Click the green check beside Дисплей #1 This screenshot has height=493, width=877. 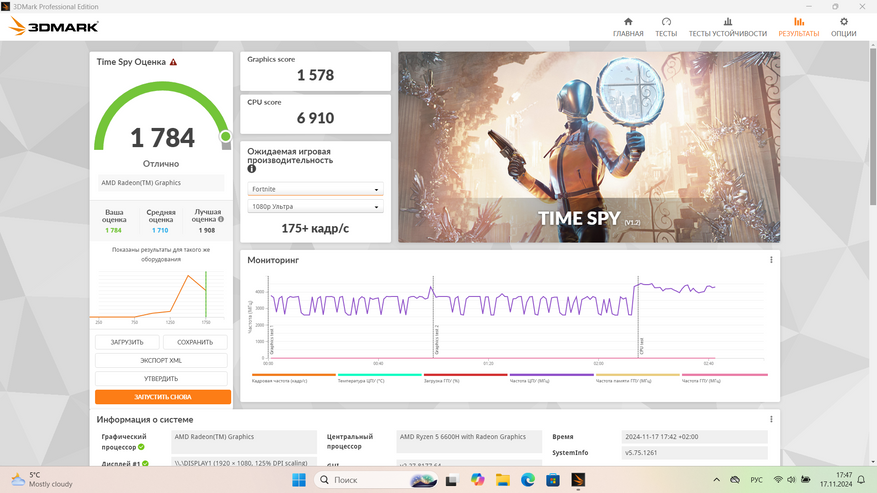(145, 463)
